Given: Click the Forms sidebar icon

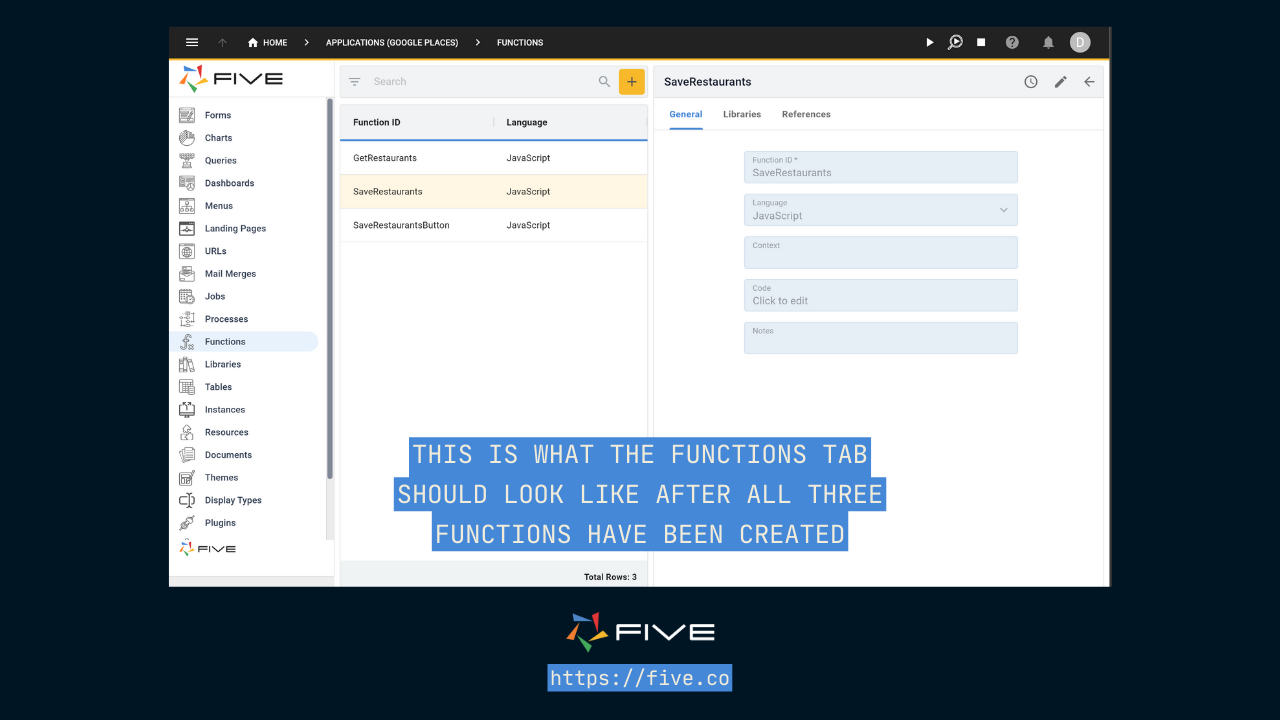Looking at the screenshot, I should pyautogui.click(x=187, y=115).
